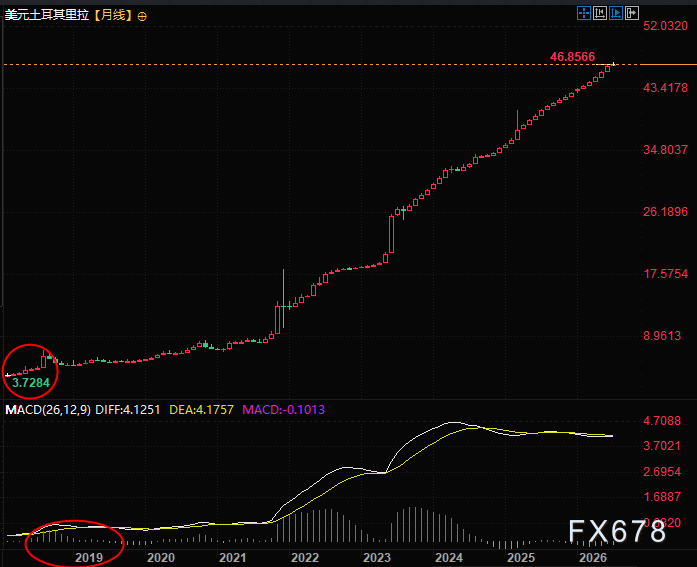The height and width of the screenshot is (567, 697).
Task: Select the 2019 marker on time axis
Action: [88, 557]
